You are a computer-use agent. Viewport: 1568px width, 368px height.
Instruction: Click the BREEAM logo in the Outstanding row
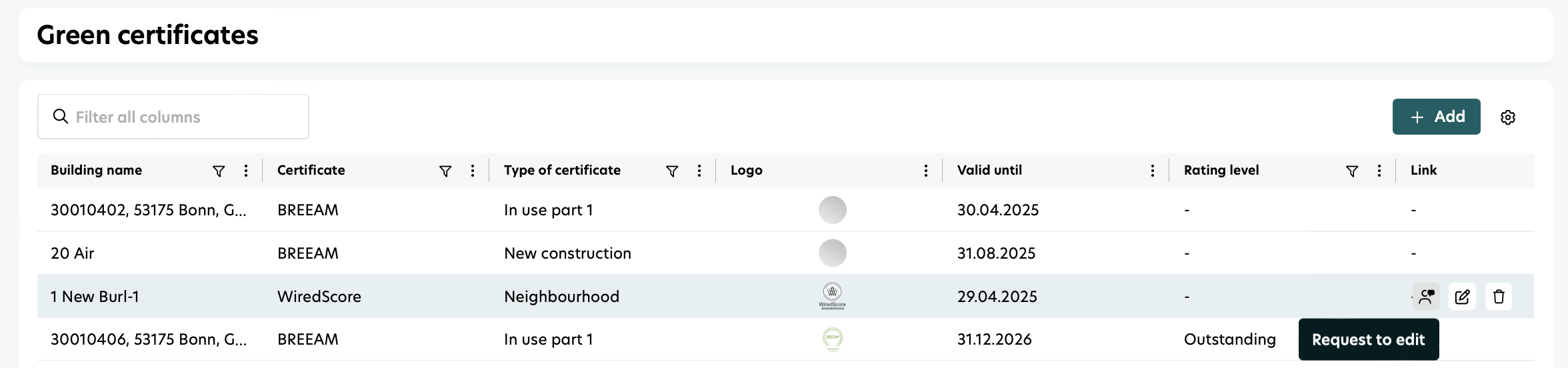pyautogui.click(x=832, y=339)
